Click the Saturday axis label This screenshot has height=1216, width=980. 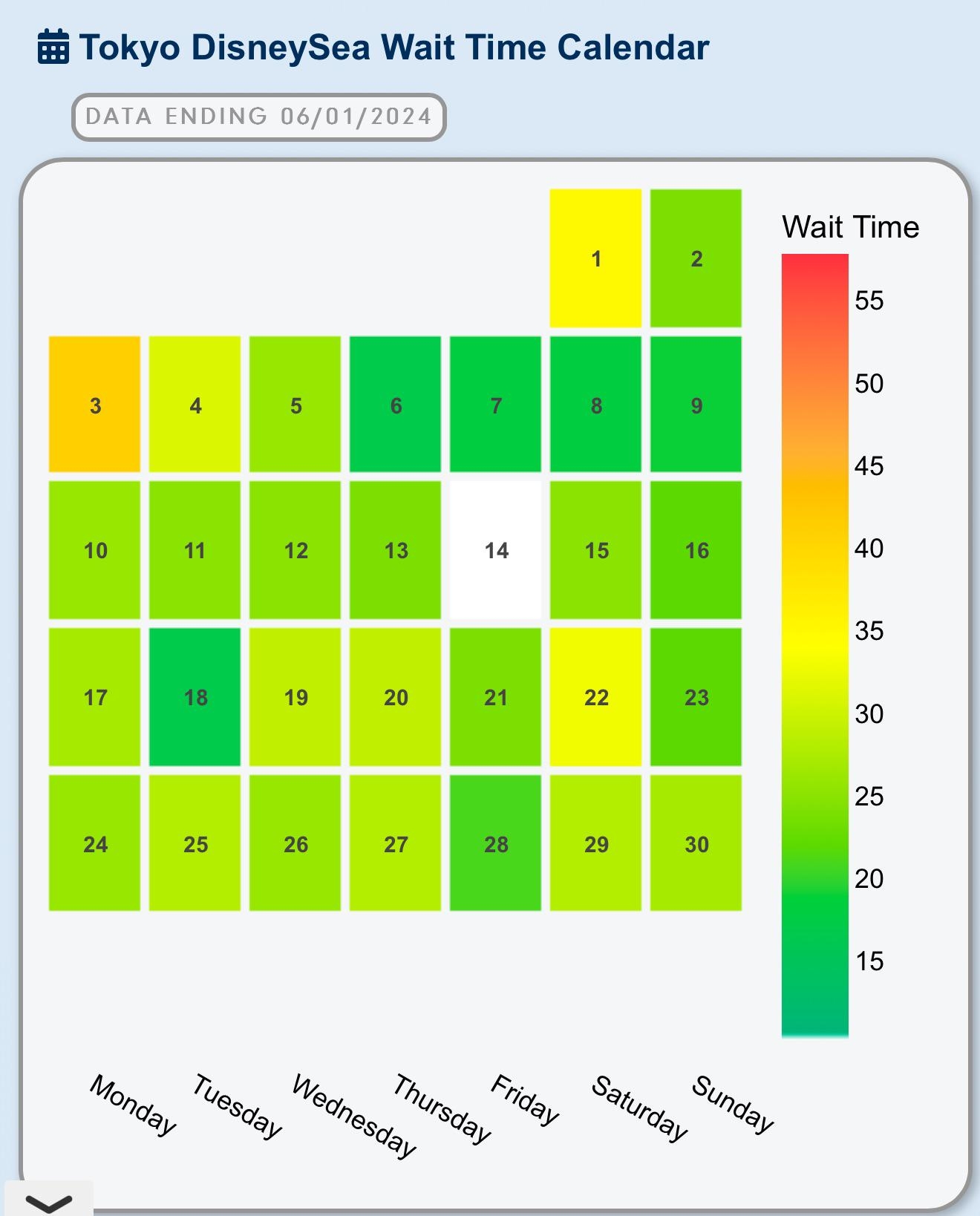click(639, 1108)
